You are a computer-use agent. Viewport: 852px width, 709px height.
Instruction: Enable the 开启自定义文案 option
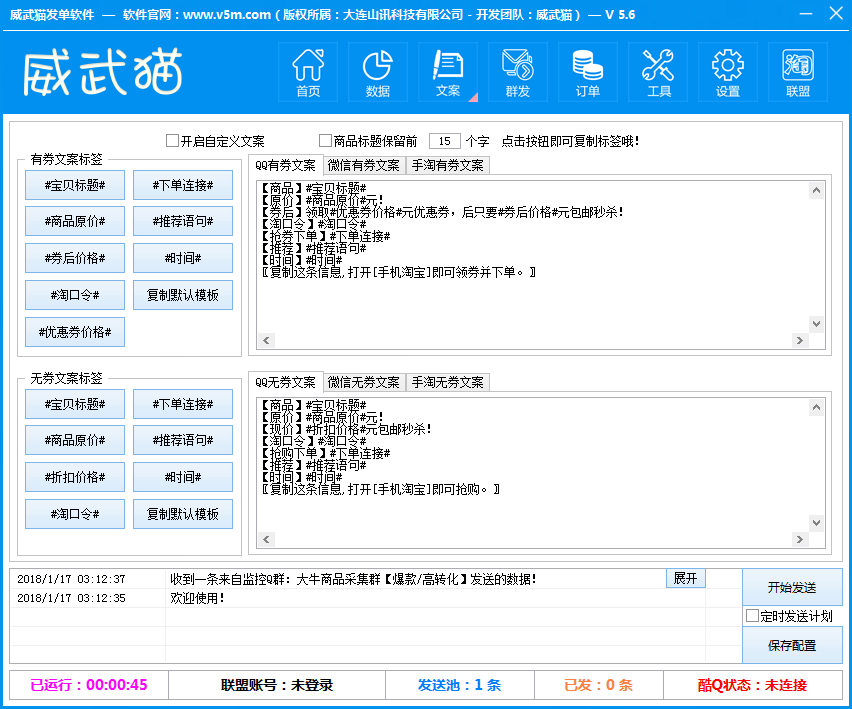(x=171, y=140)
